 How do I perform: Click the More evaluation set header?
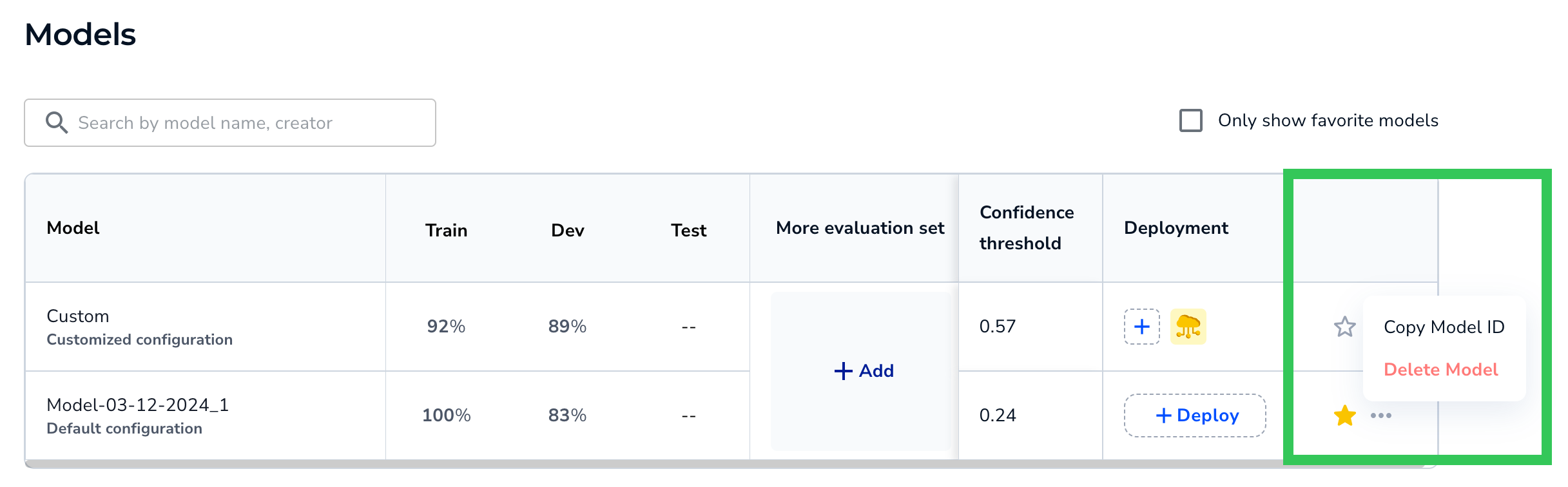tap(860, 228)
